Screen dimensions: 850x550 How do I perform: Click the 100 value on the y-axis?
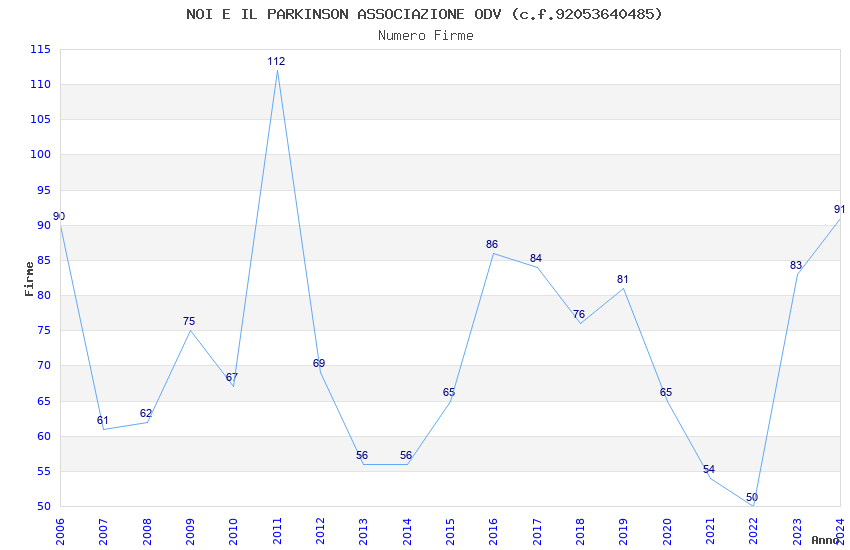tap(40, 154)
